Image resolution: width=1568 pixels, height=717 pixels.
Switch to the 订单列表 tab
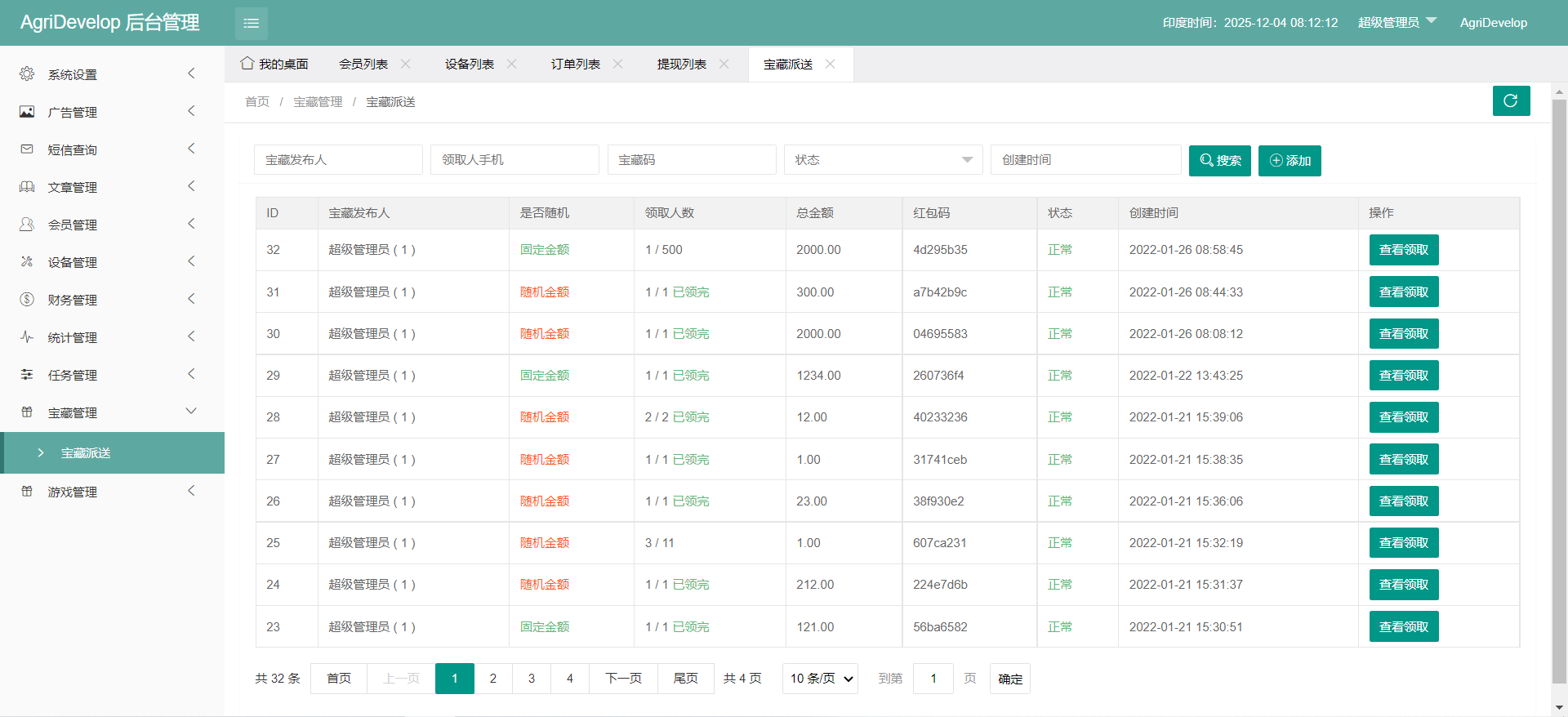575,64
